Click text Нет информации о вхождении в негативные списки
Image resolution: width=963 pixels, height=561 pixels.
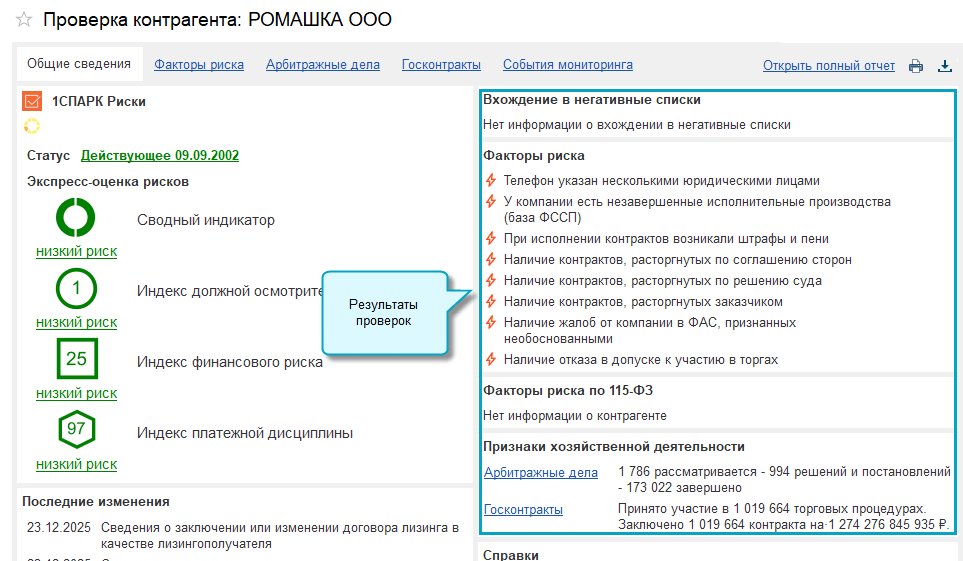[x=637, y=125]
